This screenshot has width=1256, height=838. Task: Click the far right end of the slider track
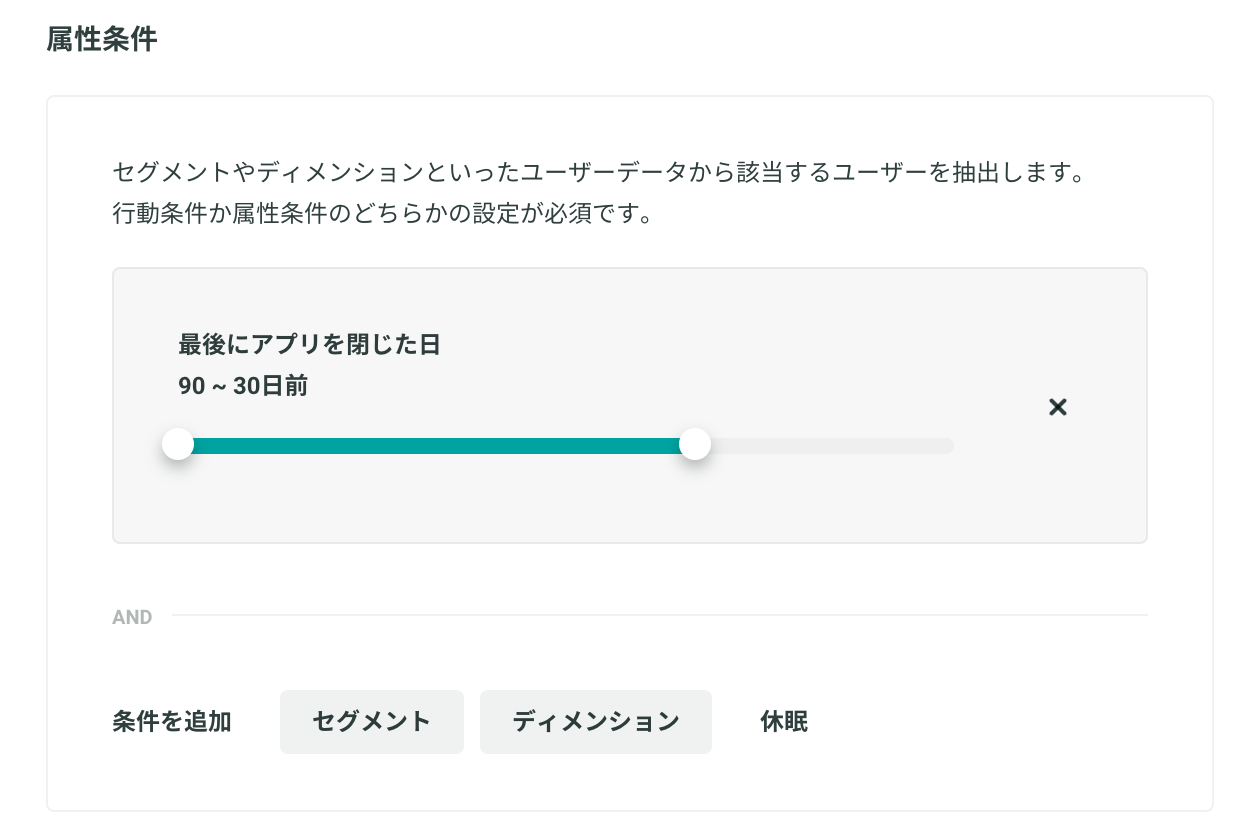[x=948, y=446]
